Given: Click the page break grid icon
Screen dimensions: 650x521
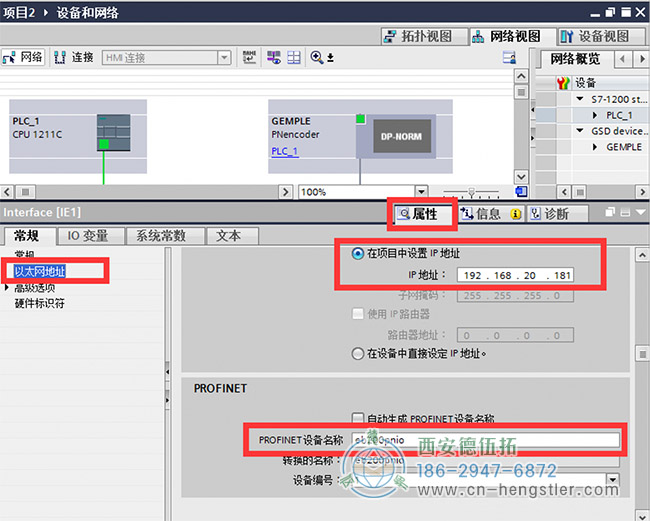Looking at the screenshot, I should pos(294,57).
